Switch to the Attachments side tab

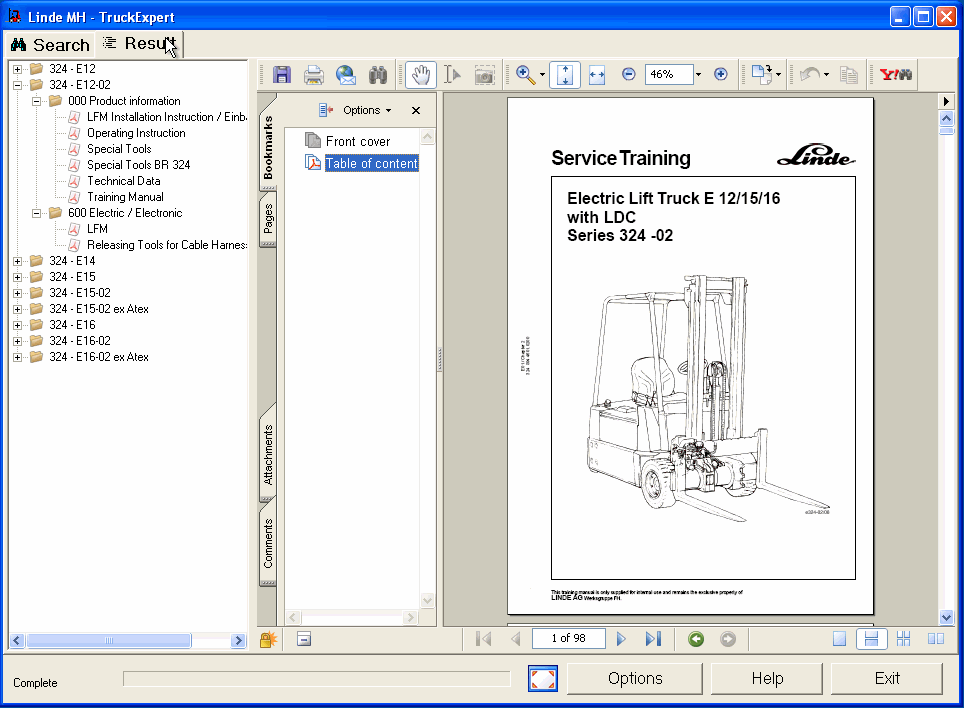[x=268, y=455]
